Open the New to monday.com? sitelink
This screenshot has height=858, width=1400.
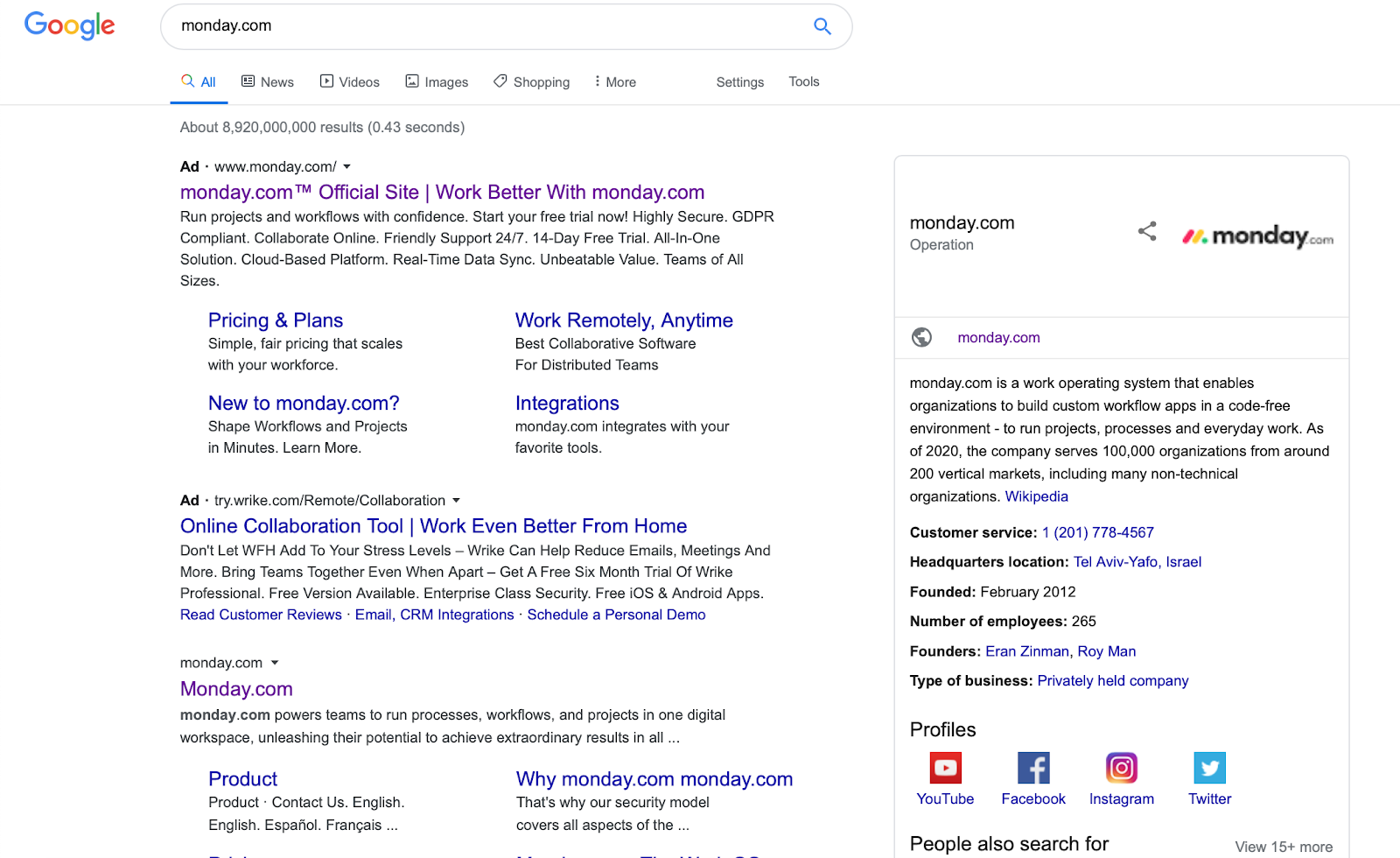pos(304,404)
